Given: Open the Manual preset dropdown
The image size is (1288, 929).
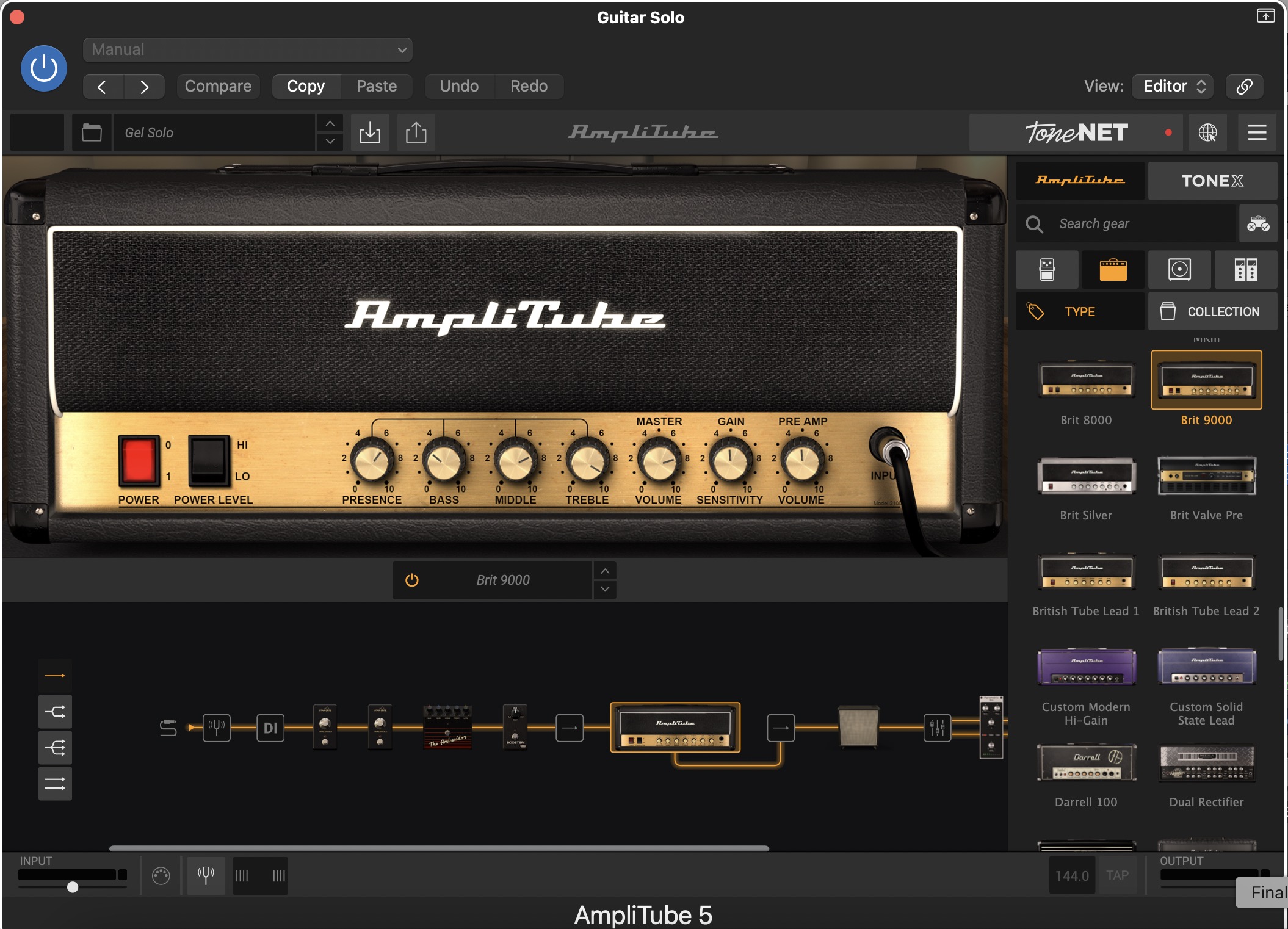Looking at the screenshot, I should point(247,50).
